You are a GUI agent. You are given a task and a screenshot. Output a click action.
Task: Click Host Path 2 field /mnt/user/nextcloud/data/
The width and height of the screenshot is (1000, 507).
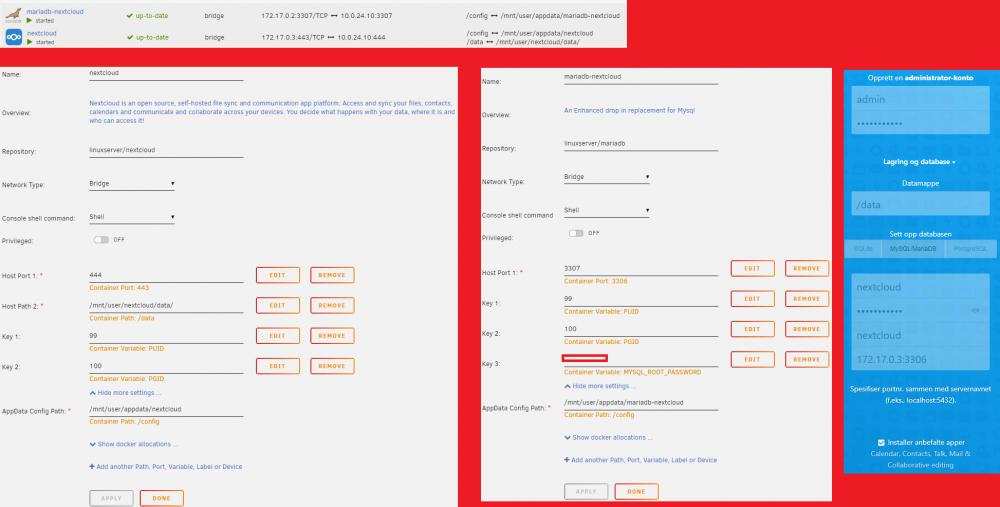click(166, 306)
